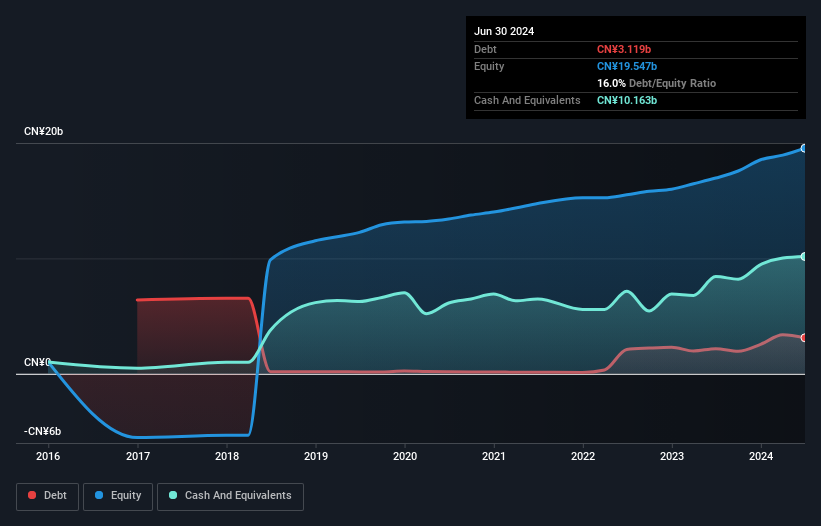Viewport: 821px width, 526px height.
Task: Toggle Cash And Equivalents legend button
Action: click(x=230, y=496)
